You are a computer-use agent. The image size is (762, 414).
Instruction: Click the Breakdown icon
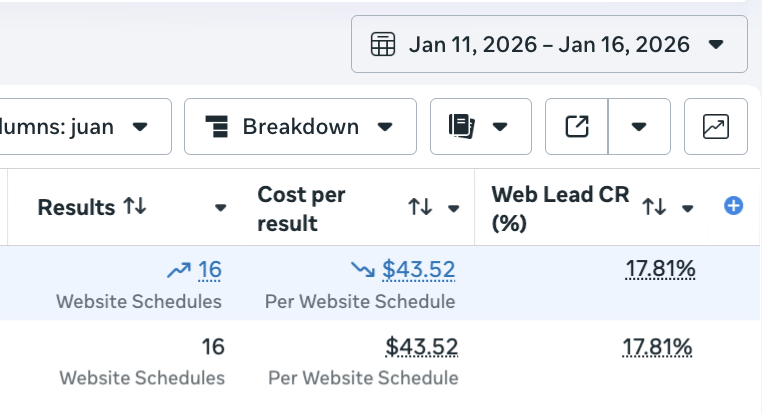[215, 127]
